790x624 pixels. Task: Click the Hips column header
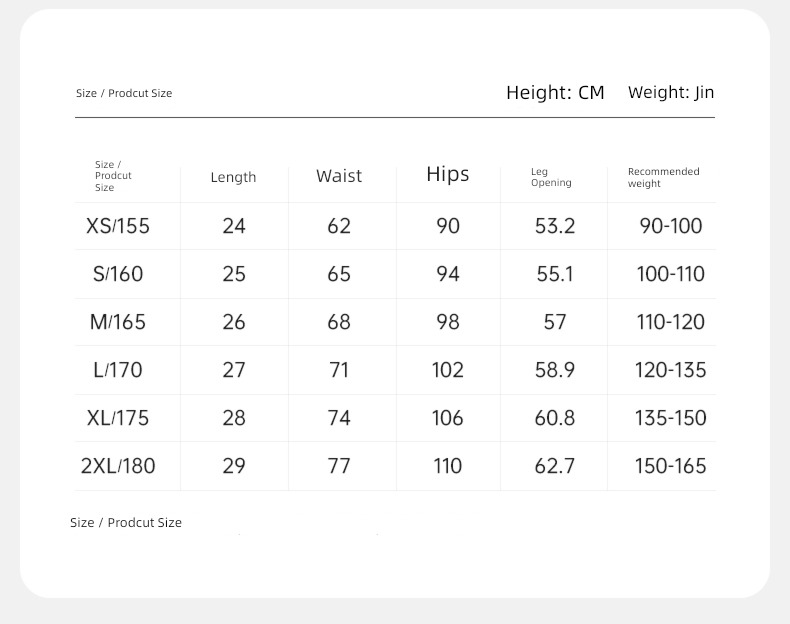pyautogui.click(x=447, y=174)
